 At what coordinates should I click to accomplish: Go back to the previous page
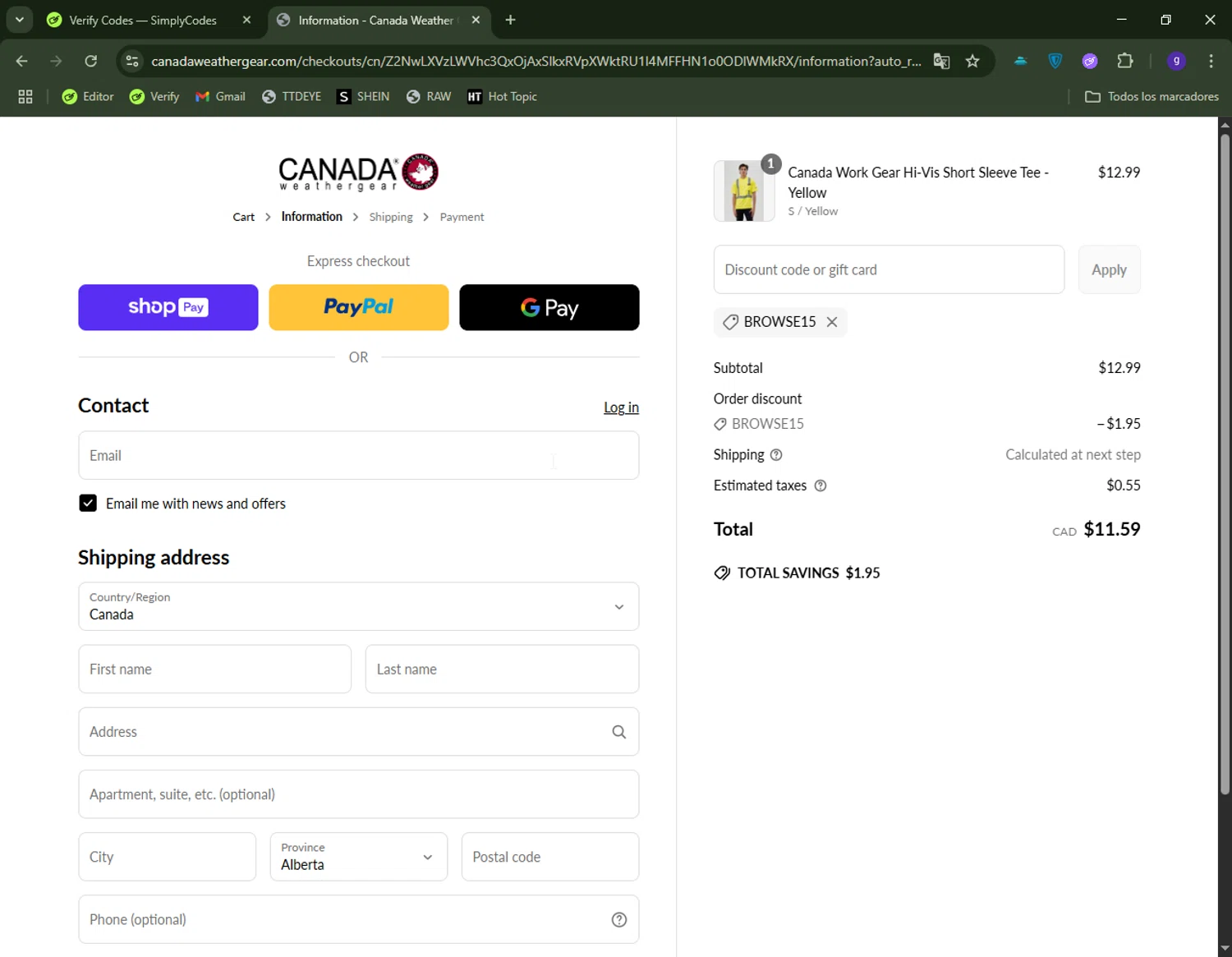22,61
